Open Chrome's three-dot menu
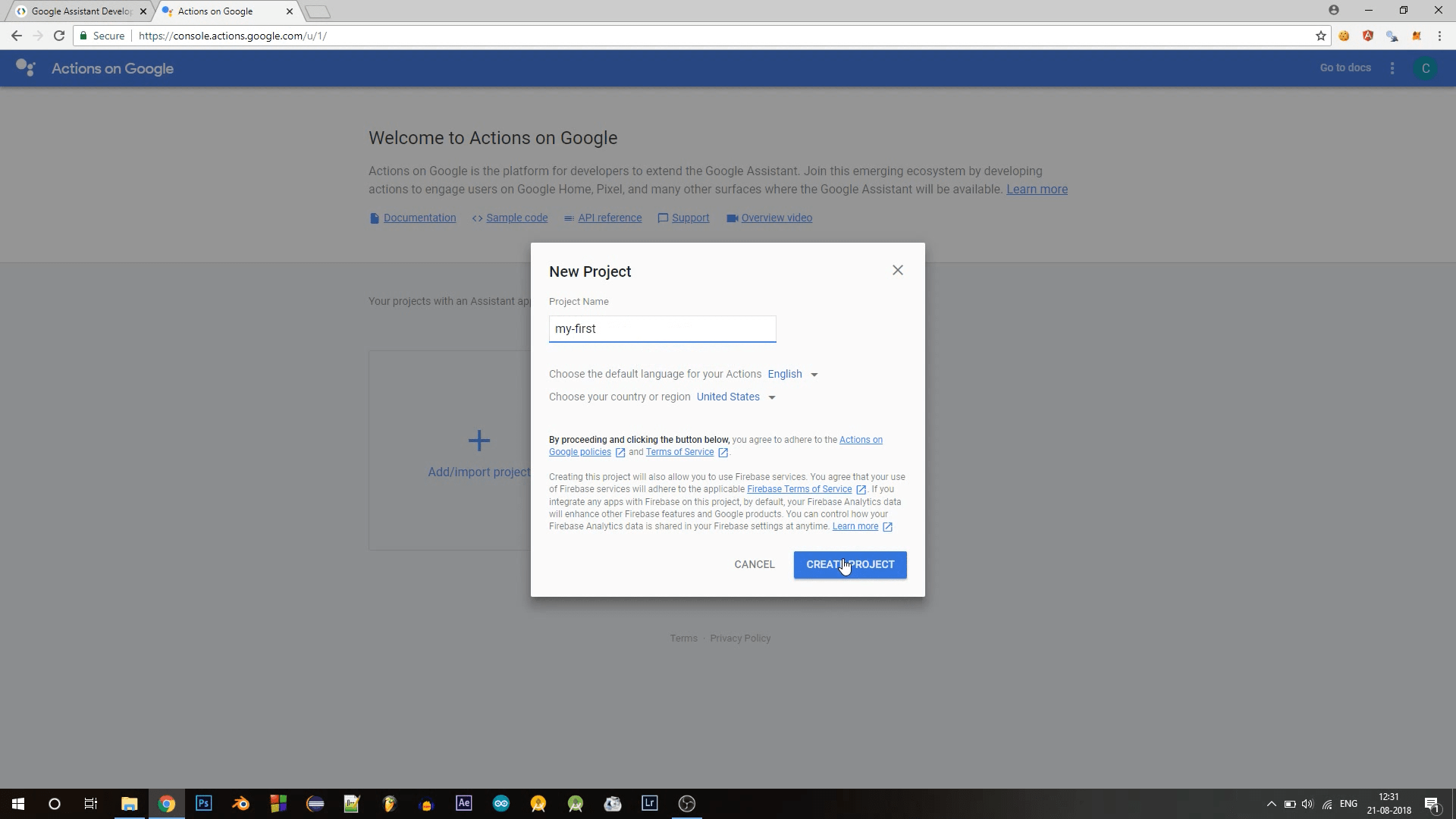Screen dimensions: 1456x819 pos(1439,36)
